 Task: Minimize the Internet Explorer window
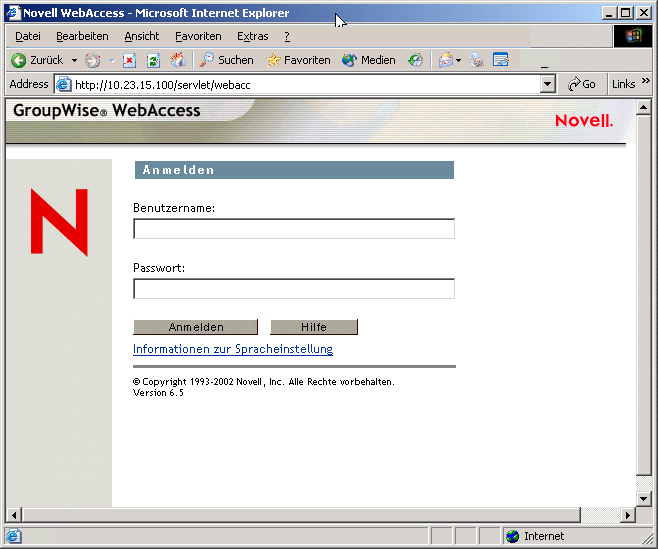pos(609,13)
